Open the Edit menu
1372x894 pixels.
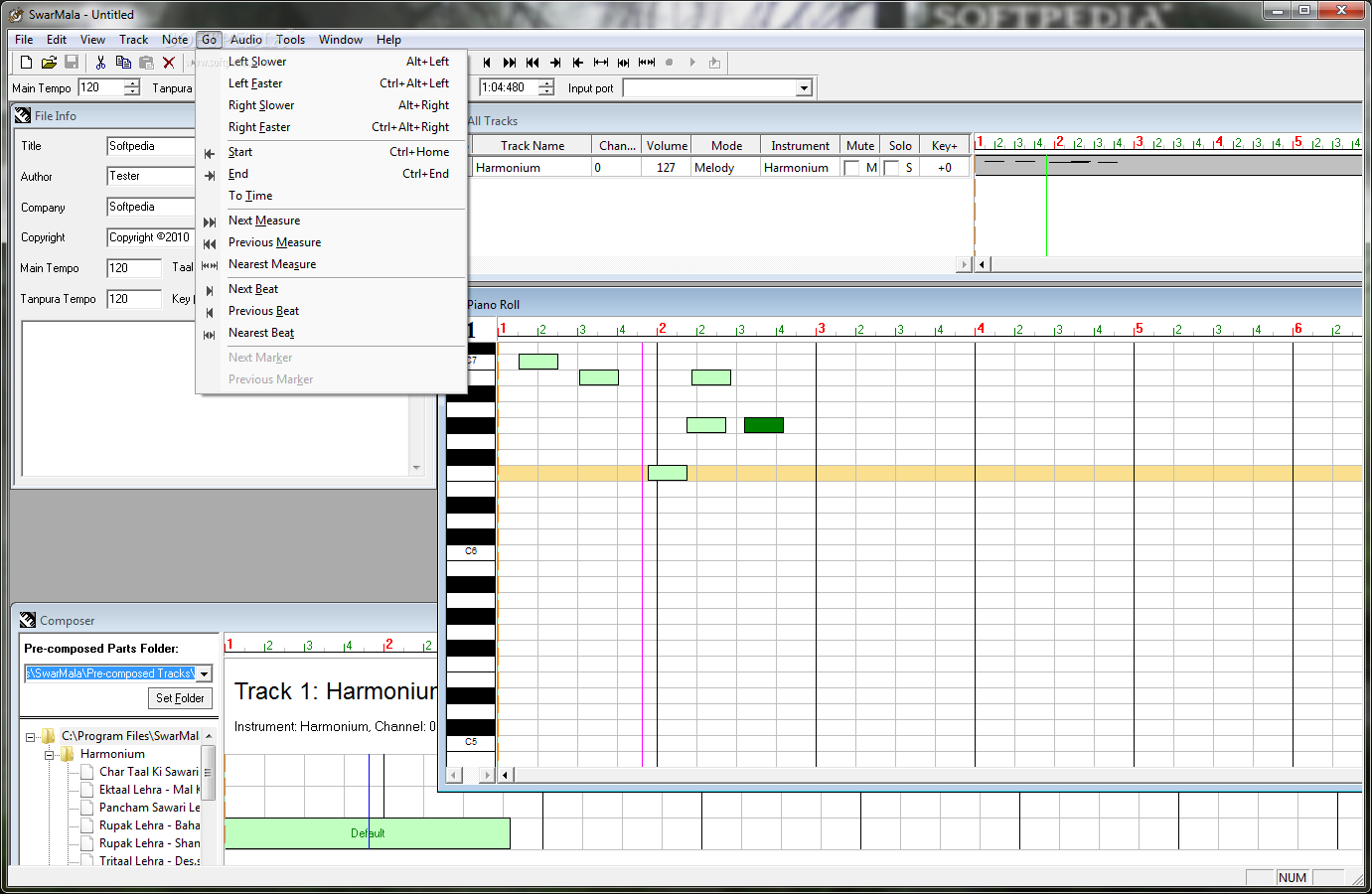coord(57,40)
